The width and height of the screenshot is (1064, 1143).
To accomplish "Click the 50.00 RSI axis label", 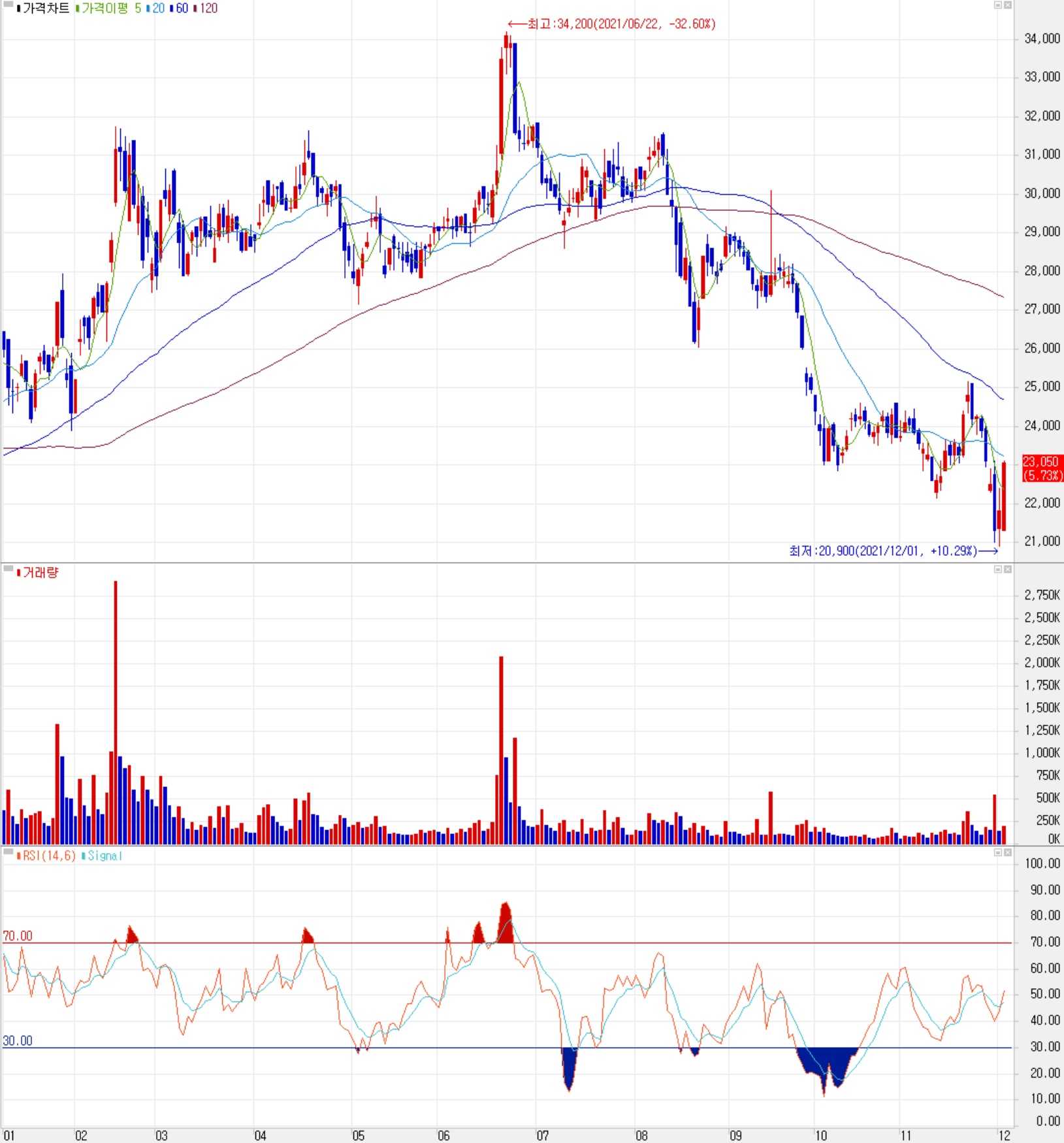I will [x=1045, y=993].
